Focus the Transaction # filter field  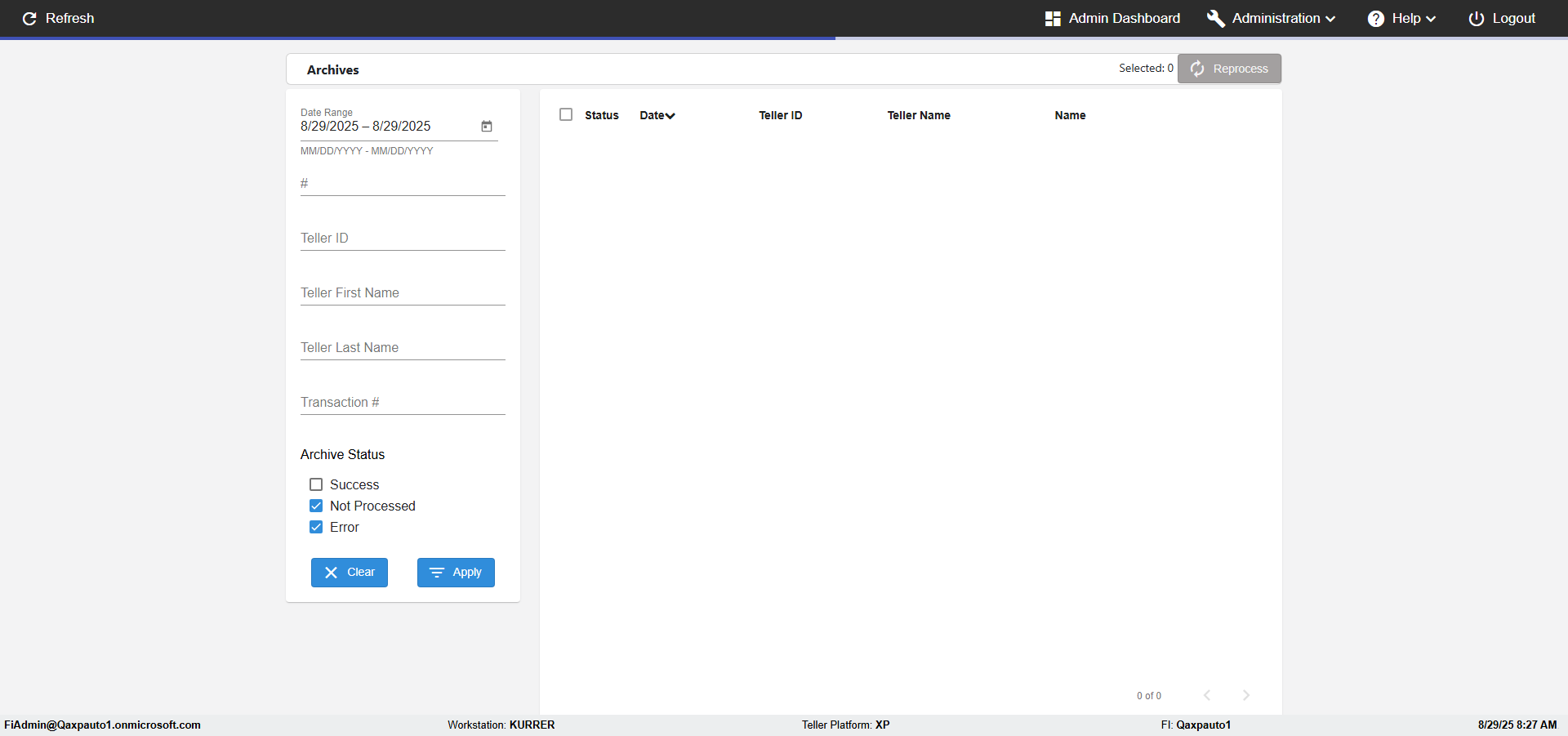click(403, 403)
